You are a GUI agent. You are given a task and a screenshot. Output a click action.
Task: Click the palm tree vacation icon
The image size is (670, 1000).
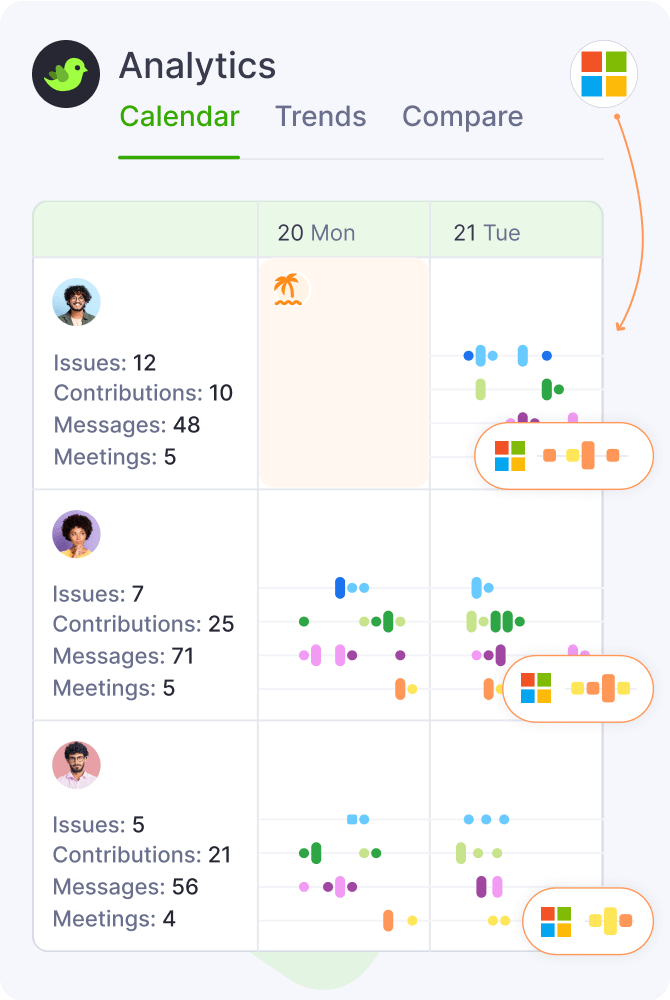coord(288,290)
